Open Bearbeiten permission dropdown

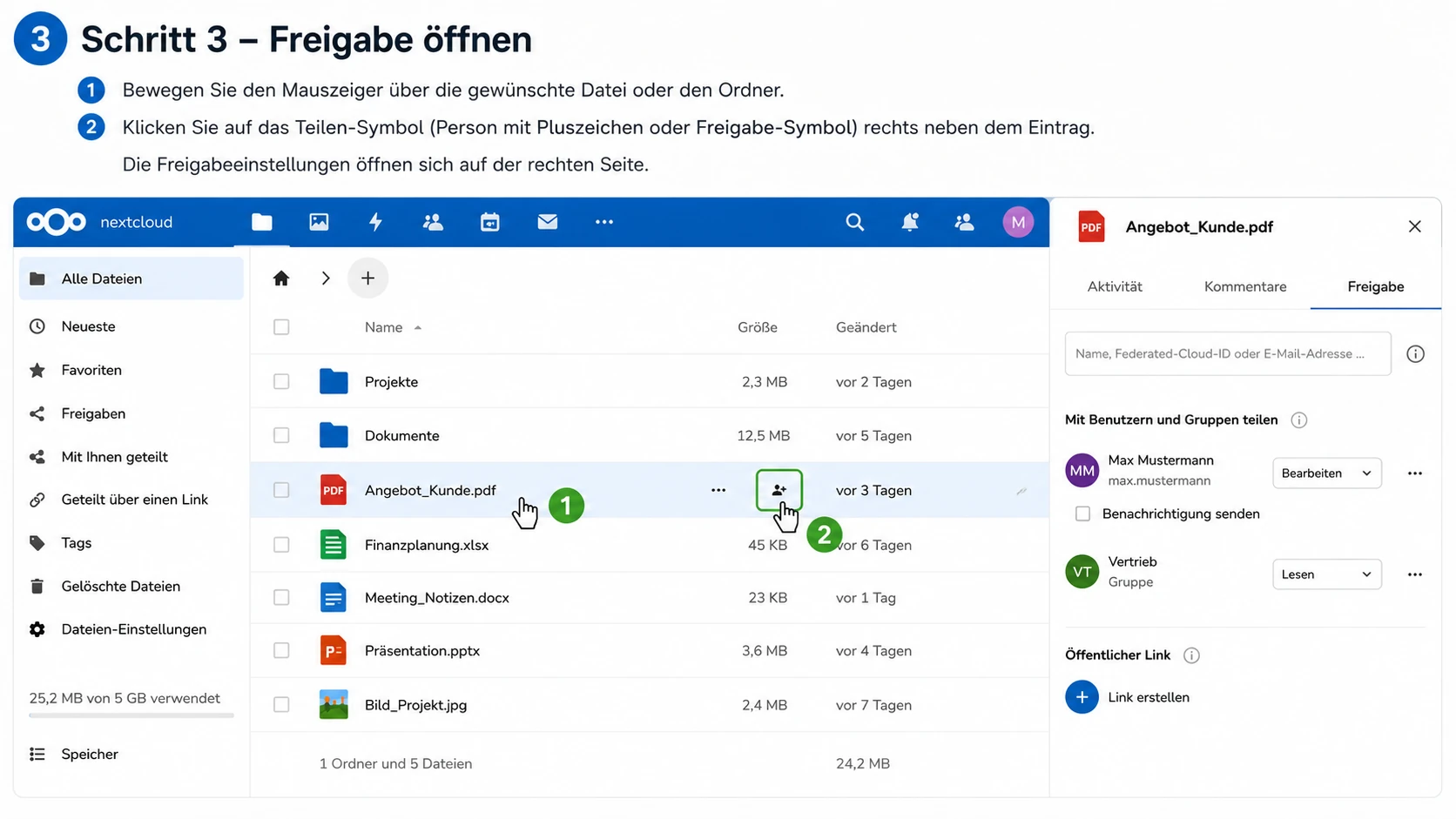click(x=1327, y=473)
